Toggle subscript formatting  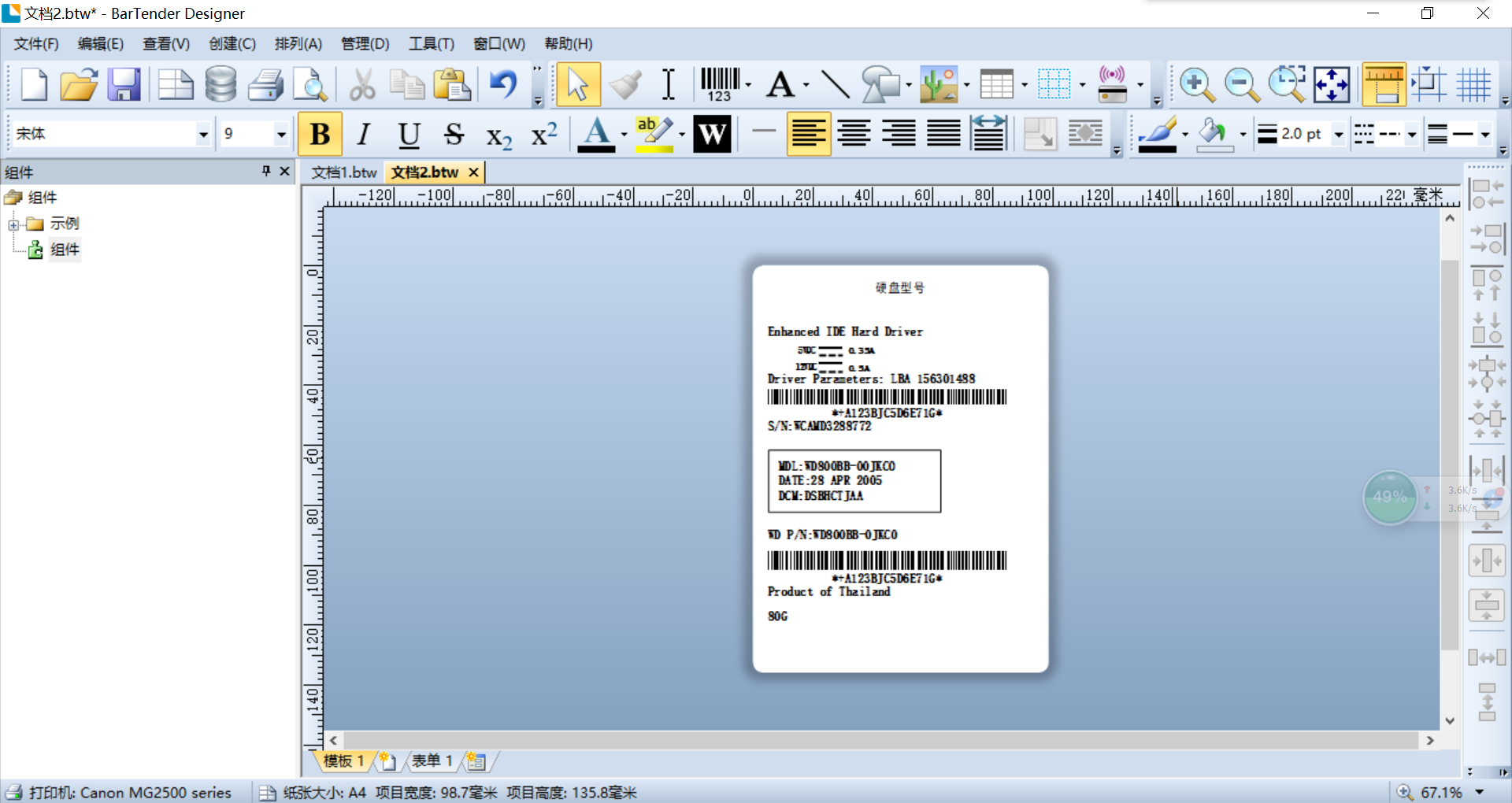pos(498,136)
